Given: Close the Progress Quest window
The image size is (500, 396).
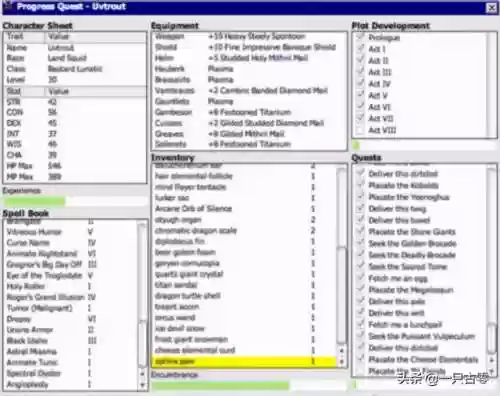Looking at the screenshot, I should click(491, 7).
